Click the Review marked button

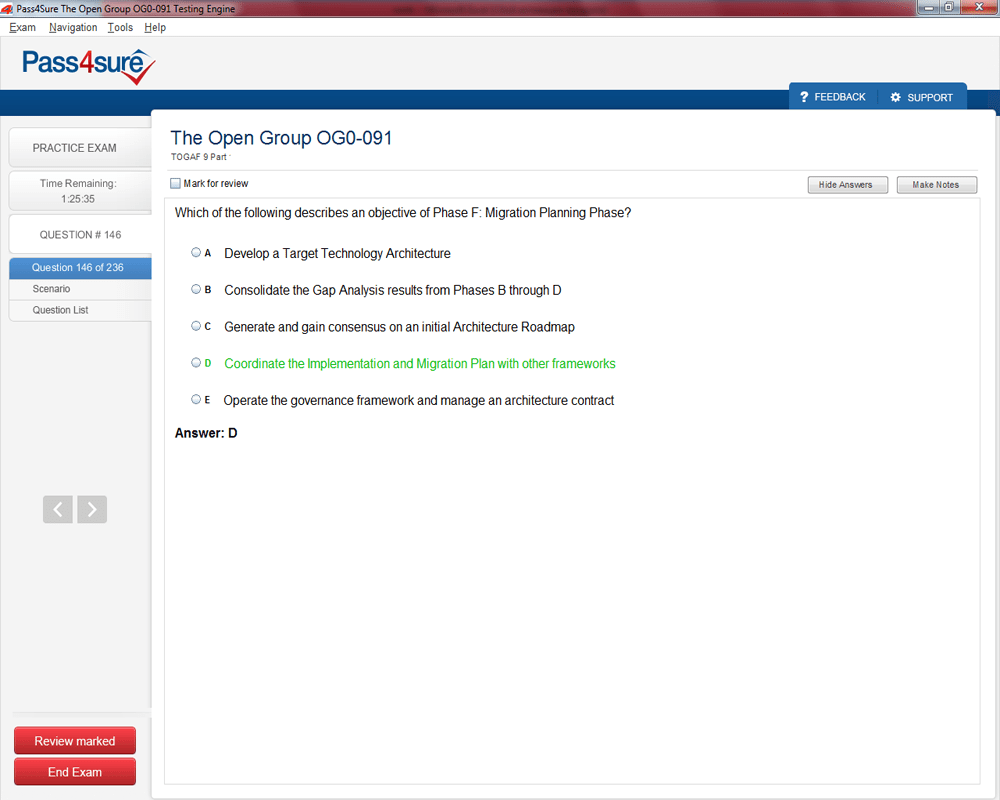pyautogui.click(x=75, y=741)
